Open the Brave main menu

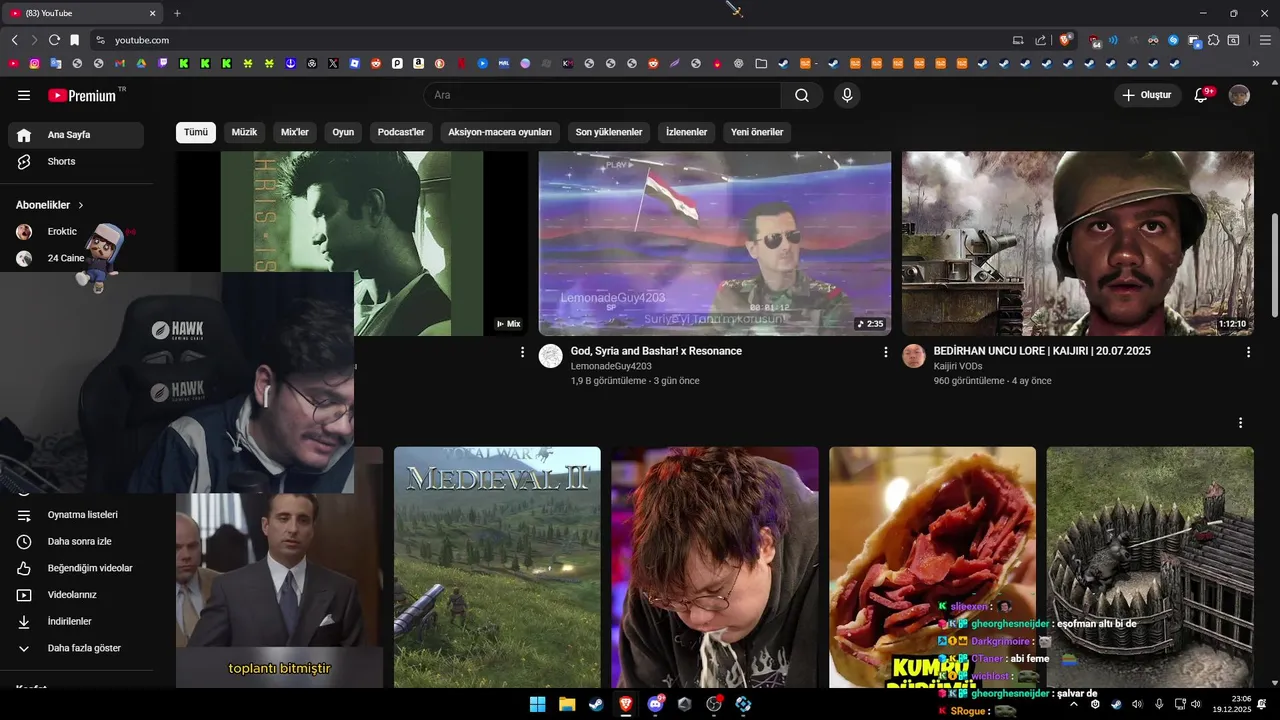(x=1264, y=40)
